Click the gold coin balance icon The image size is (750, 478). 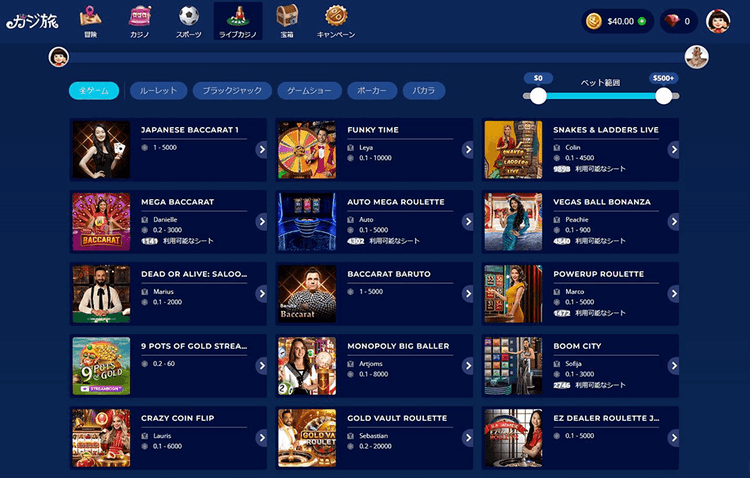[594, 22]
